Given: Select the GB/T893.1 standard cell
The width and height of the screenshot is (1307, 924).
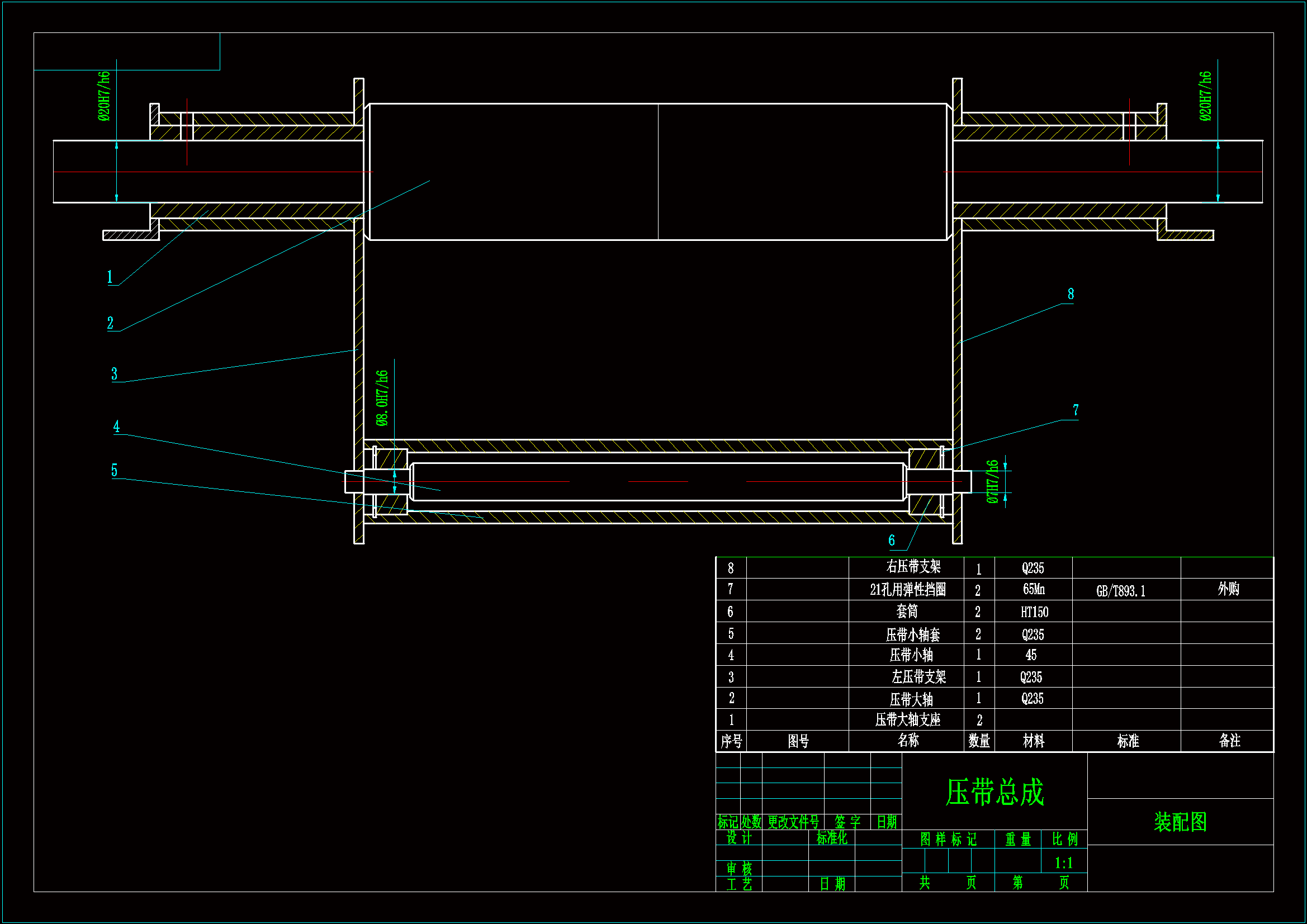Looking at the screenshot, I should point(1120,591).
